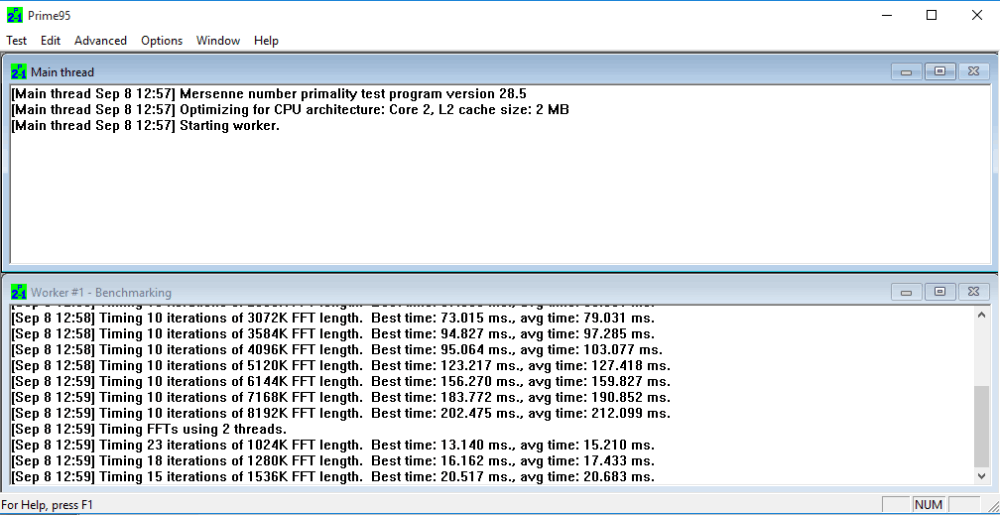Viewport: 1000px width, 515px height.
Task: Click the program version 28.5 log line
Action: [269, 94]
